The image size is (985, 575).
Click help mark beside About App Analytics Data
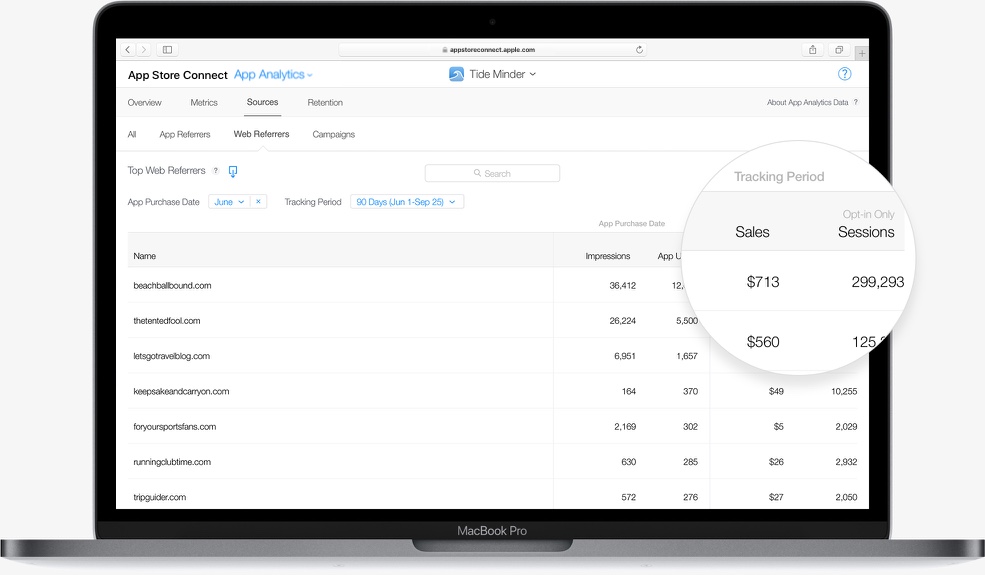point(856,102)
